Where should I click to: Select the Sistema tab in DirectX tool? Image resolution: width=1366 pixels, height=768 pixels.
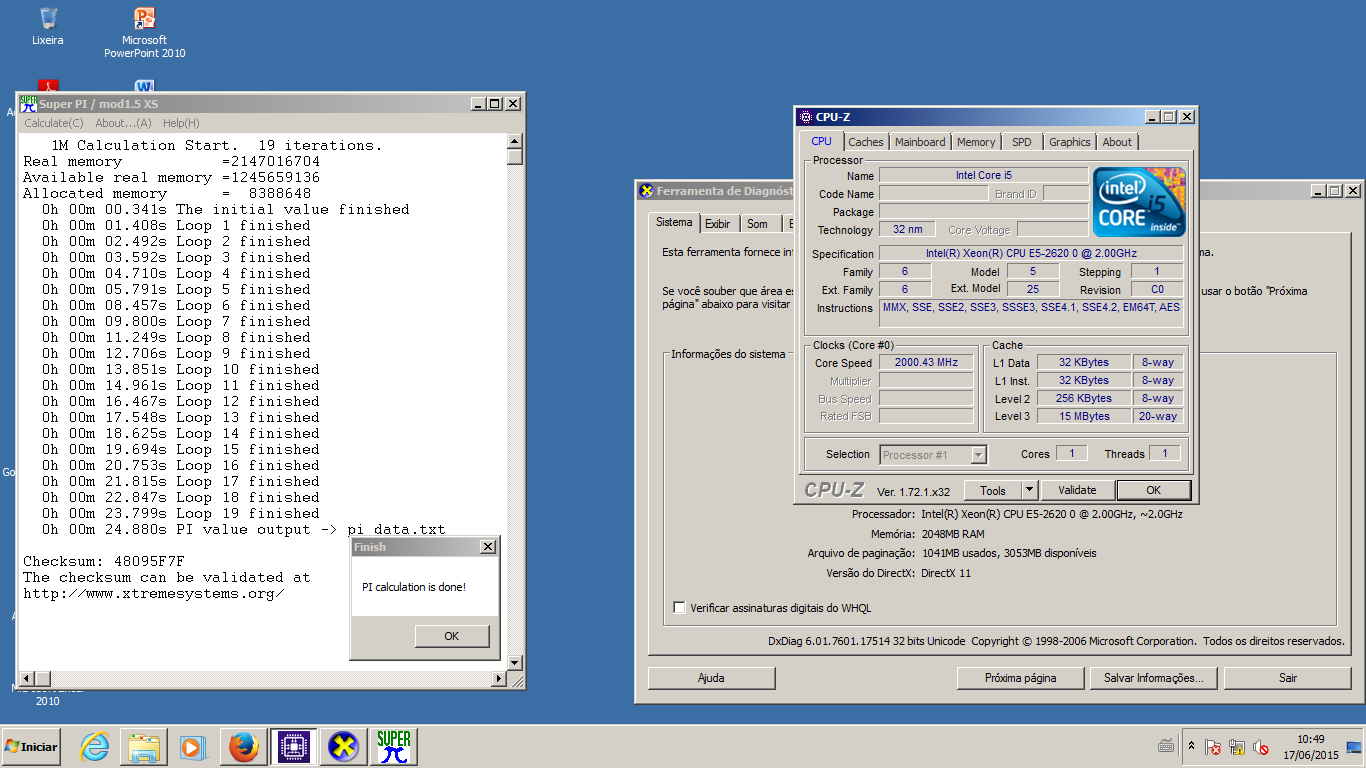point(674,222)
